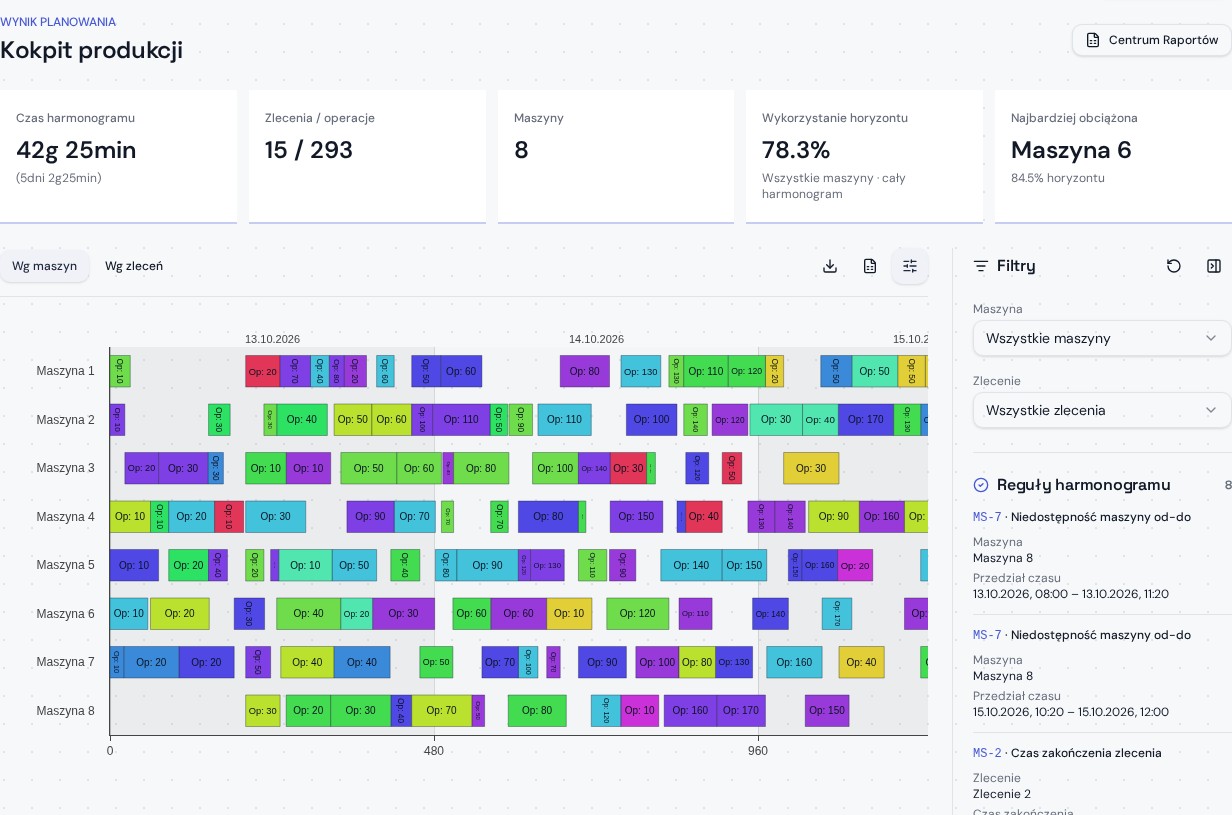Viewport: 1232px width, 815px height.
Task: Toggle the filter sliders icon button
Action: pyautogui.click(x=910, y=266)
